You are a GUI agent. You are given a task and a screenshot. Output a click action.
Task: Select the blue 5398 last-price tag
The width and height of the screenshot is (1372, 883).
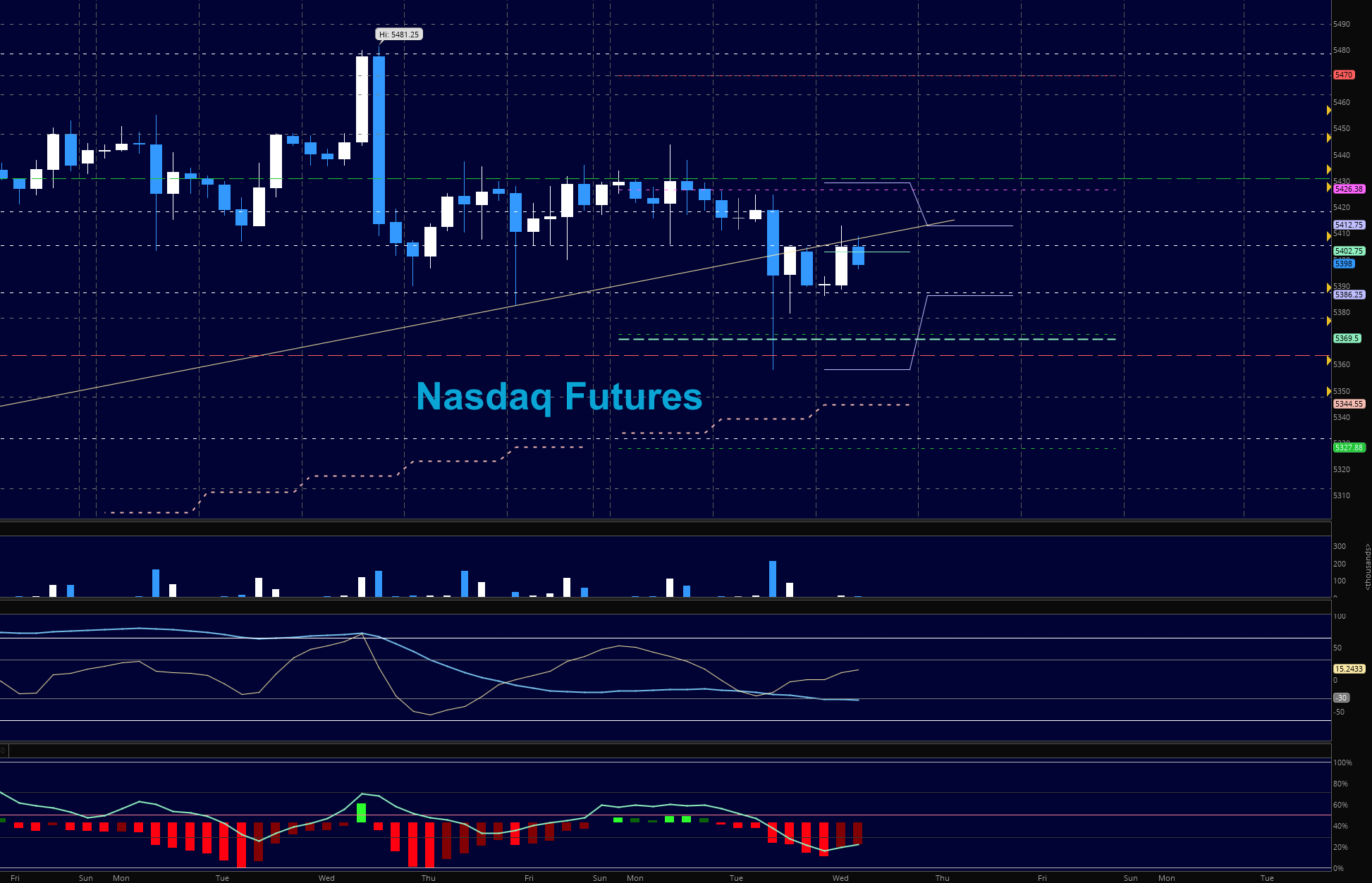(x=1343, y=264)
